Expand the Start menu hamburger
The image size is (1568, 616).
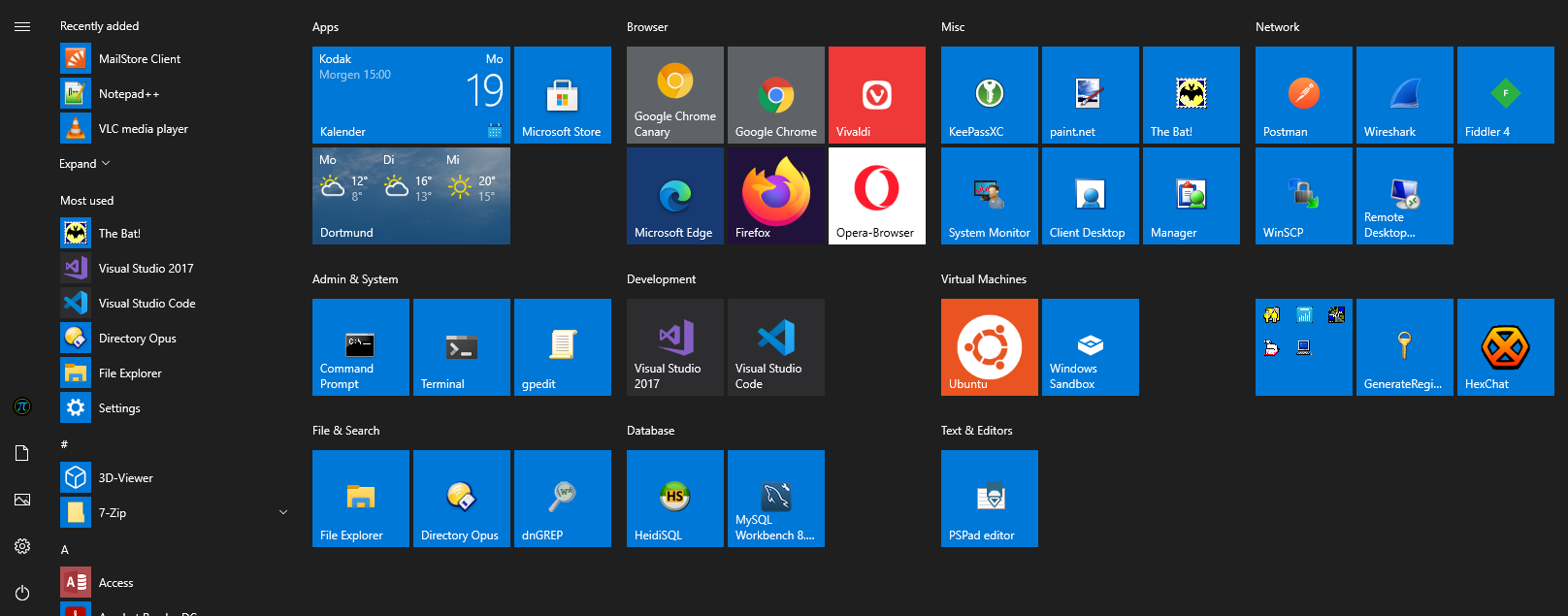coord(22,26)
